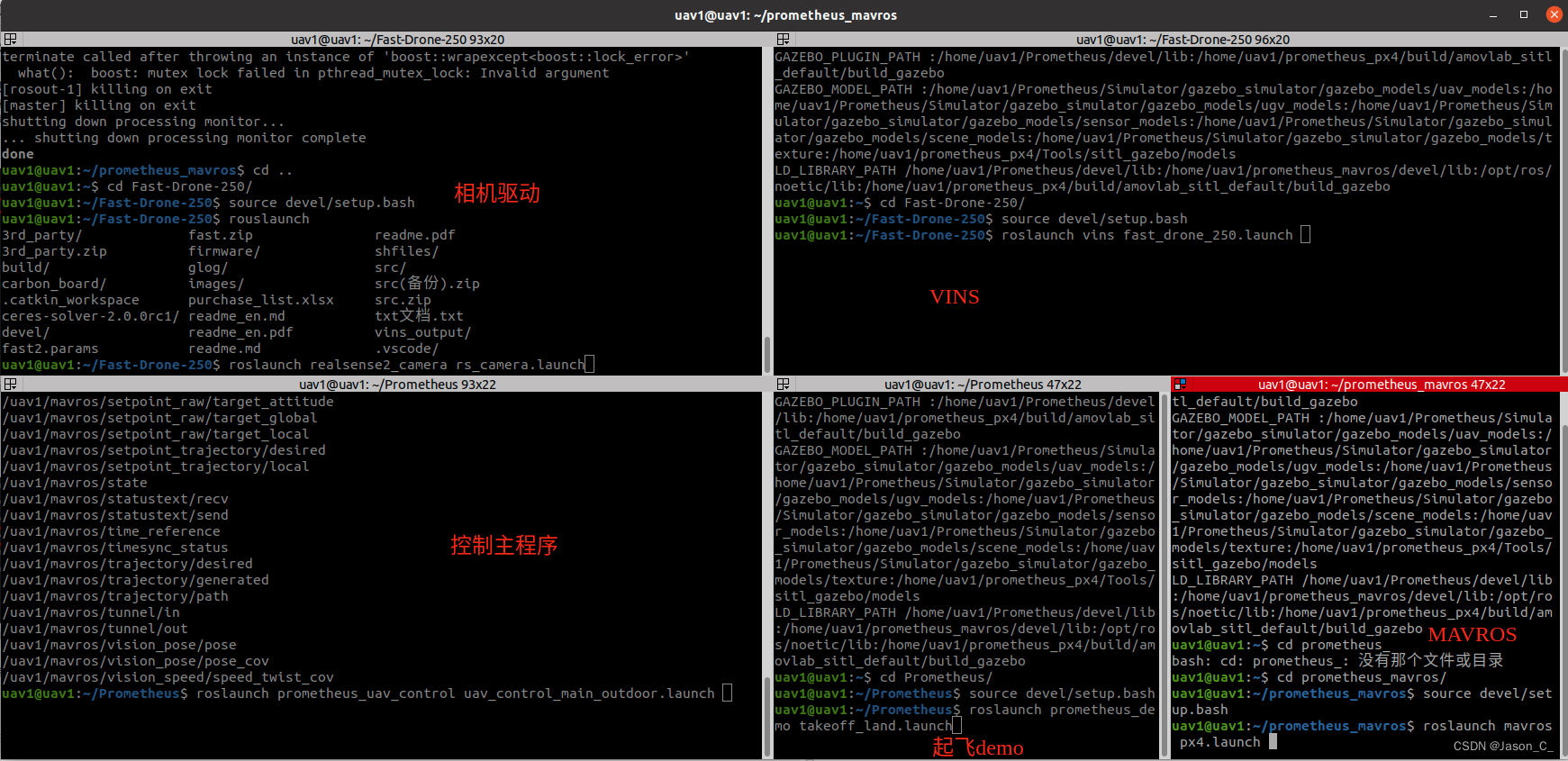Click the fast2.params entry
1568x761 pixels.
[50, 349]
